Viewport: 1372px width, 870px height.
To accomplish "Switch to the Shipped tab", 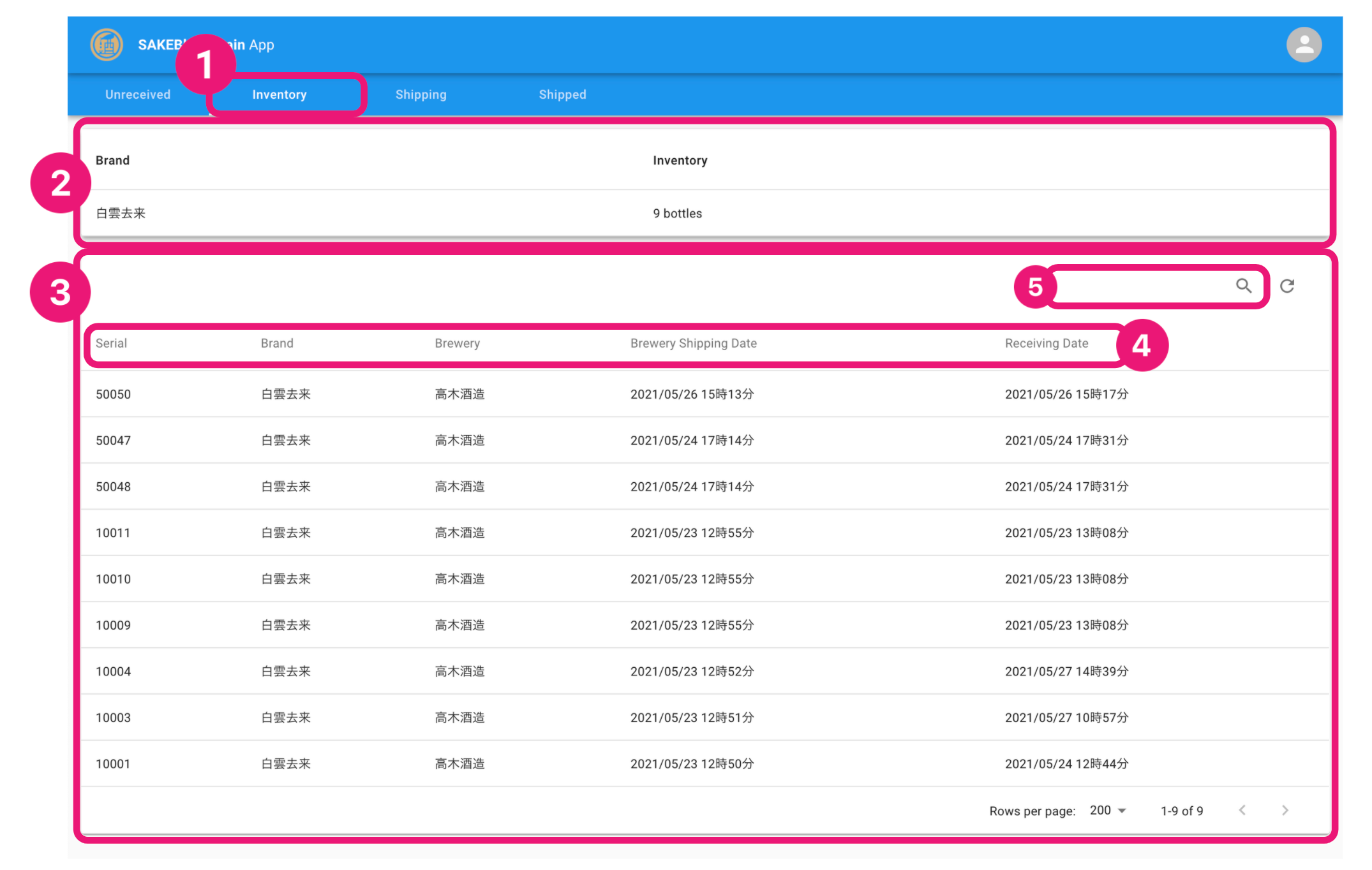I will tap(562, 94).
